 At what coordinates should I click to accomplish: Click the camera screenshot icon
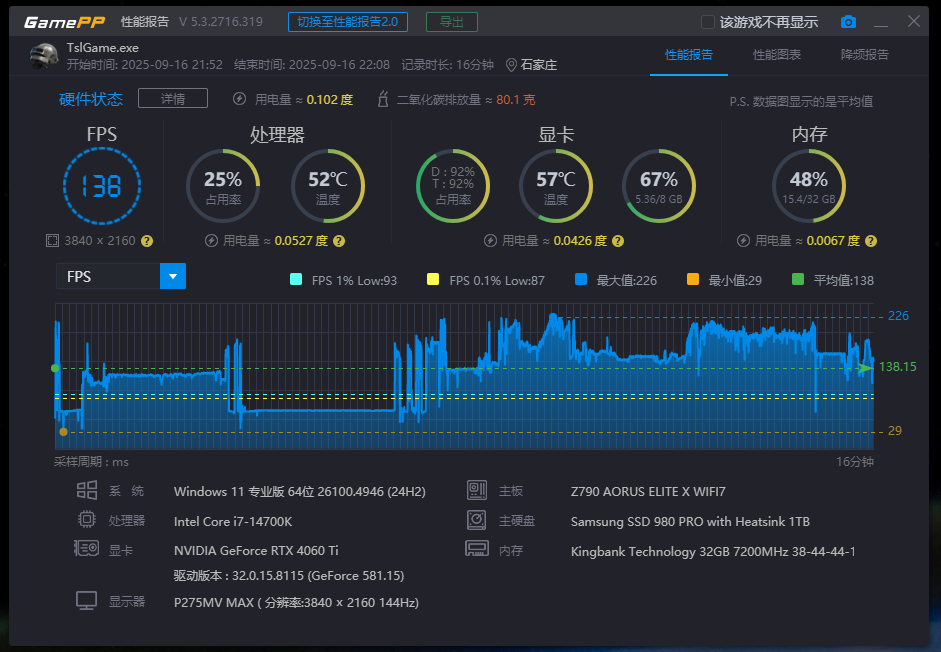click(848, 22)
